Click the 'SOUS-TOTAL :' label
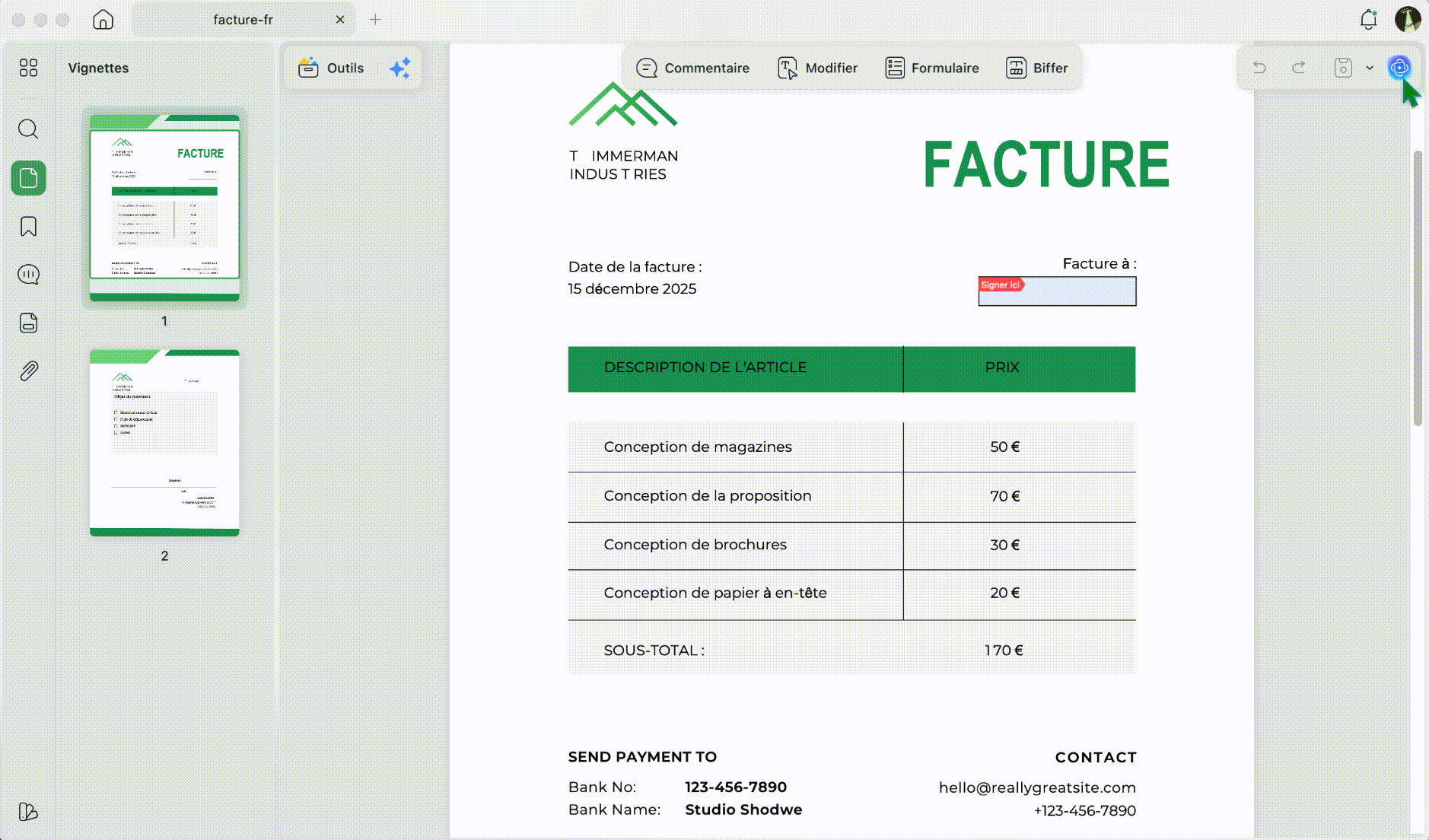 click(x=654, y=651)
